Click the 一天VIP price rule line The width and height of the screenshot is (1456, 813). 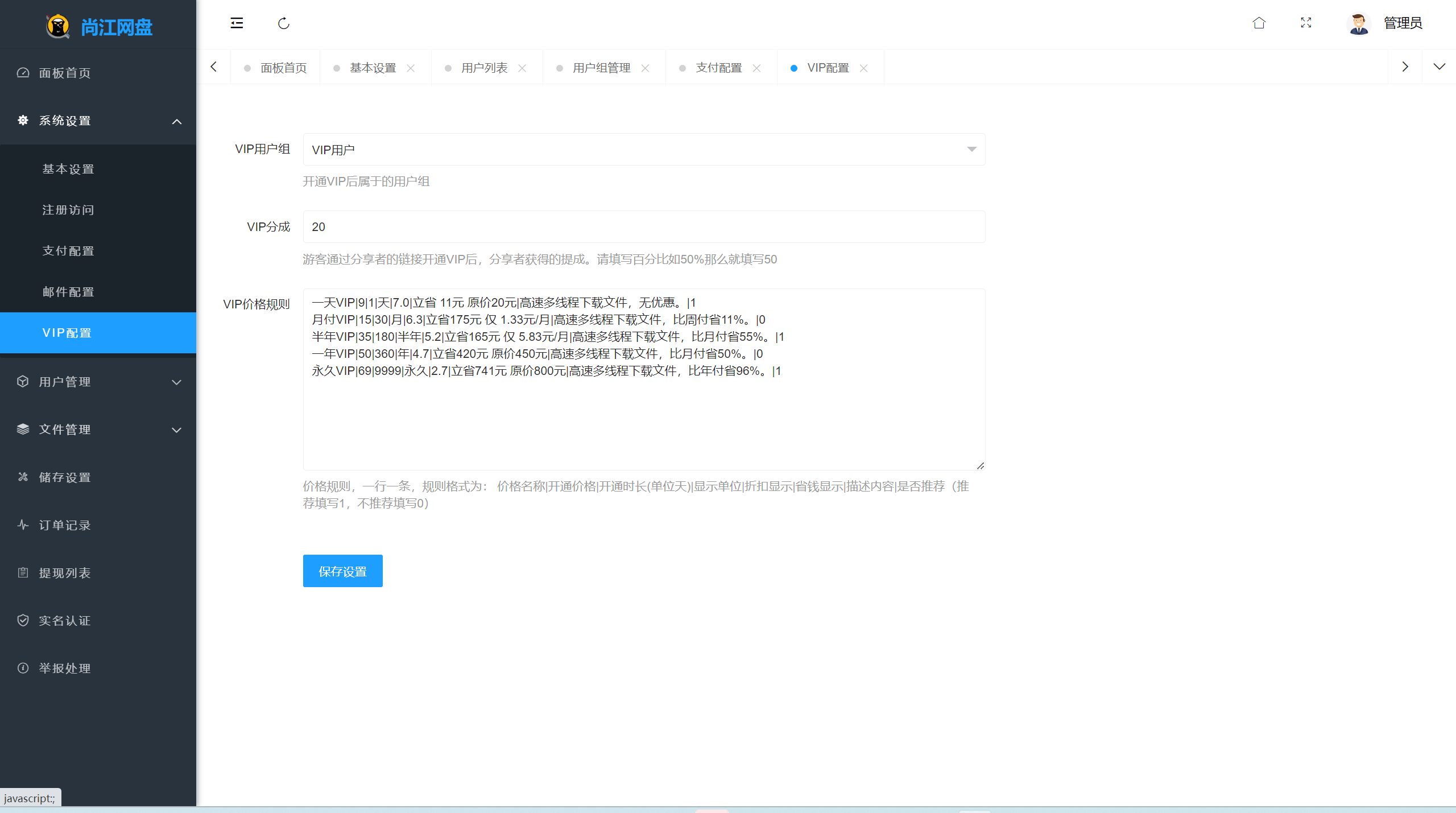(503, 303)
